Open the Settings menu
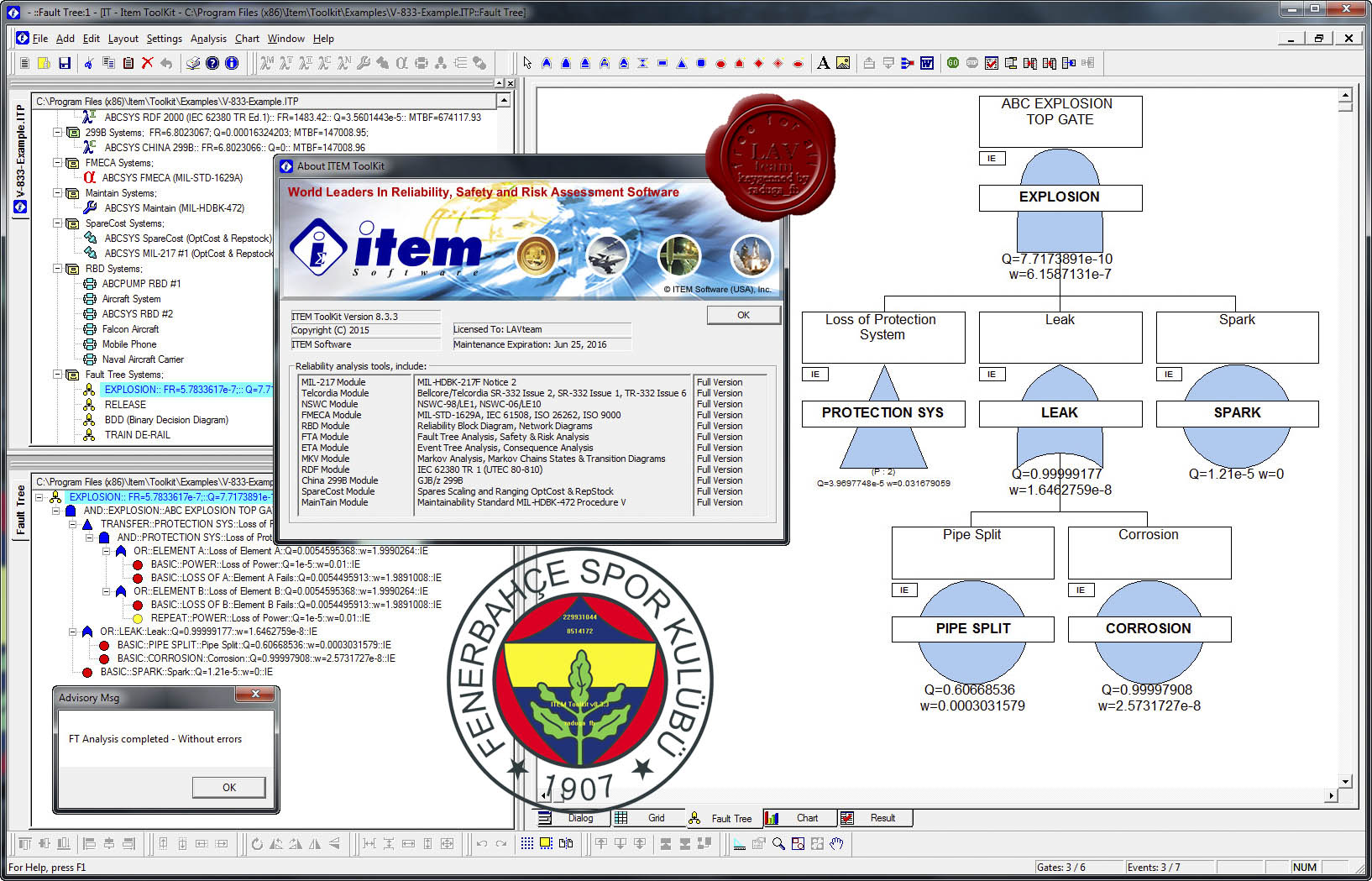 [164, 39]
